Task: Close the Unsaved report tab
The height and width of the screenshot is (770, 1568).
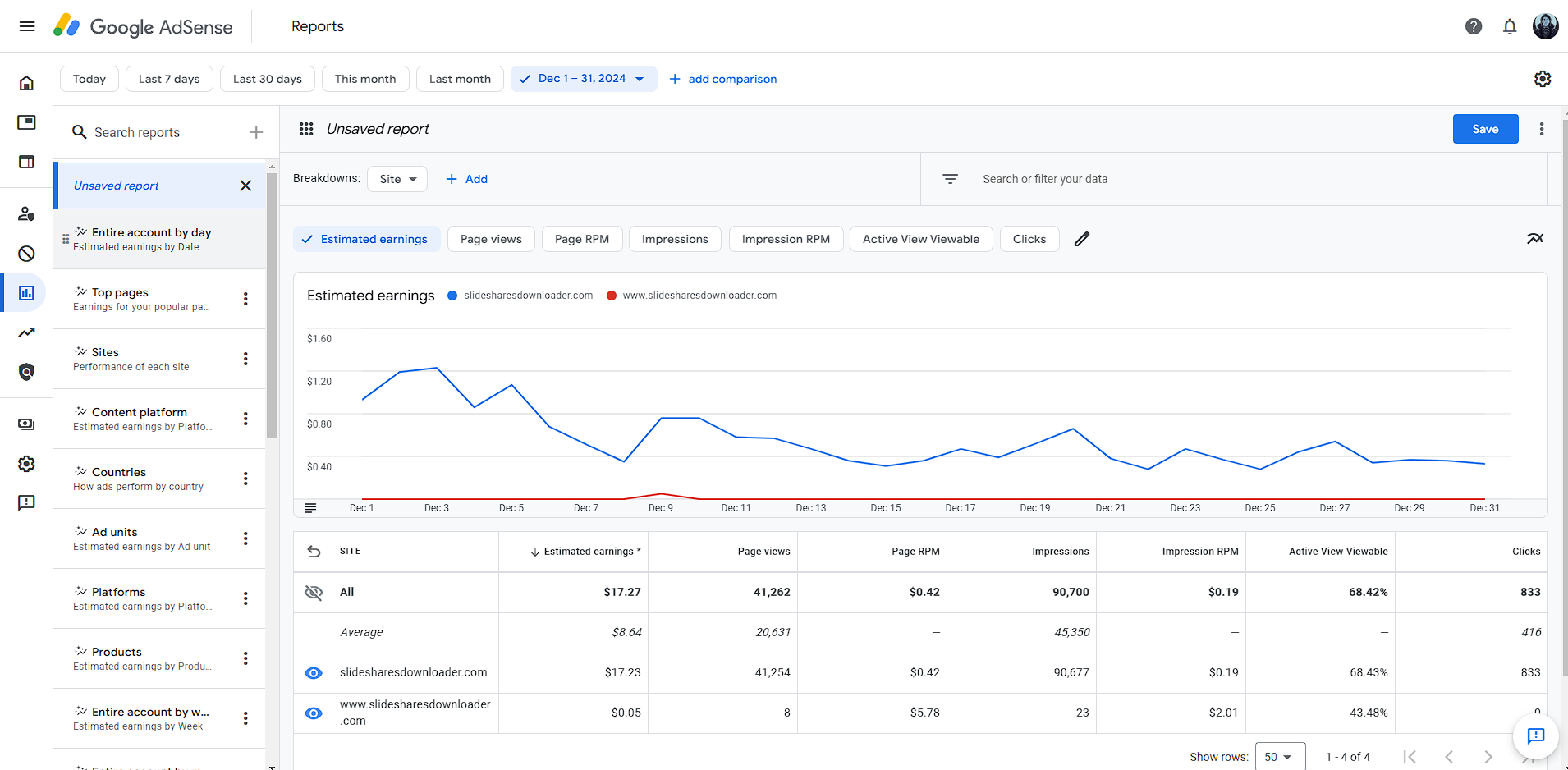Action: pos(245,186)
